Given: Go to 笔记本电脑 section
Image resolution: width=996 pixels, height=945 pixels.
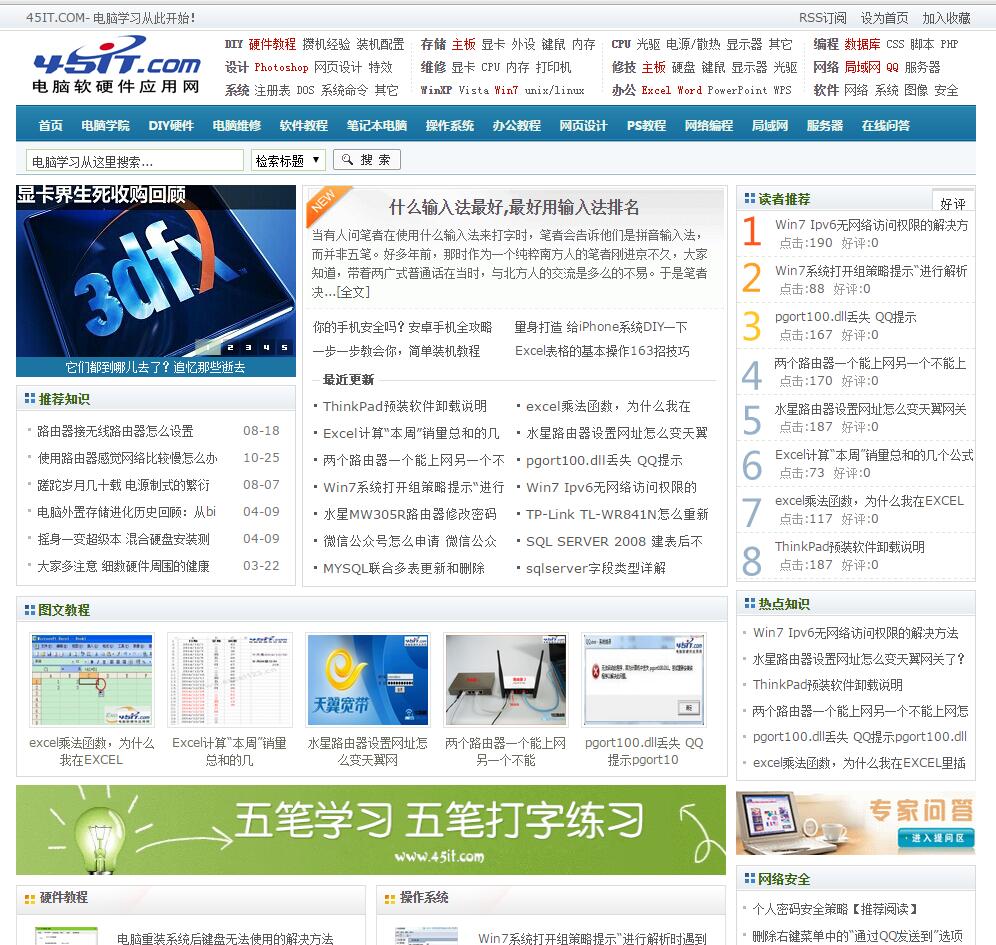Looking at the screenshot, I should coord(377,125).
